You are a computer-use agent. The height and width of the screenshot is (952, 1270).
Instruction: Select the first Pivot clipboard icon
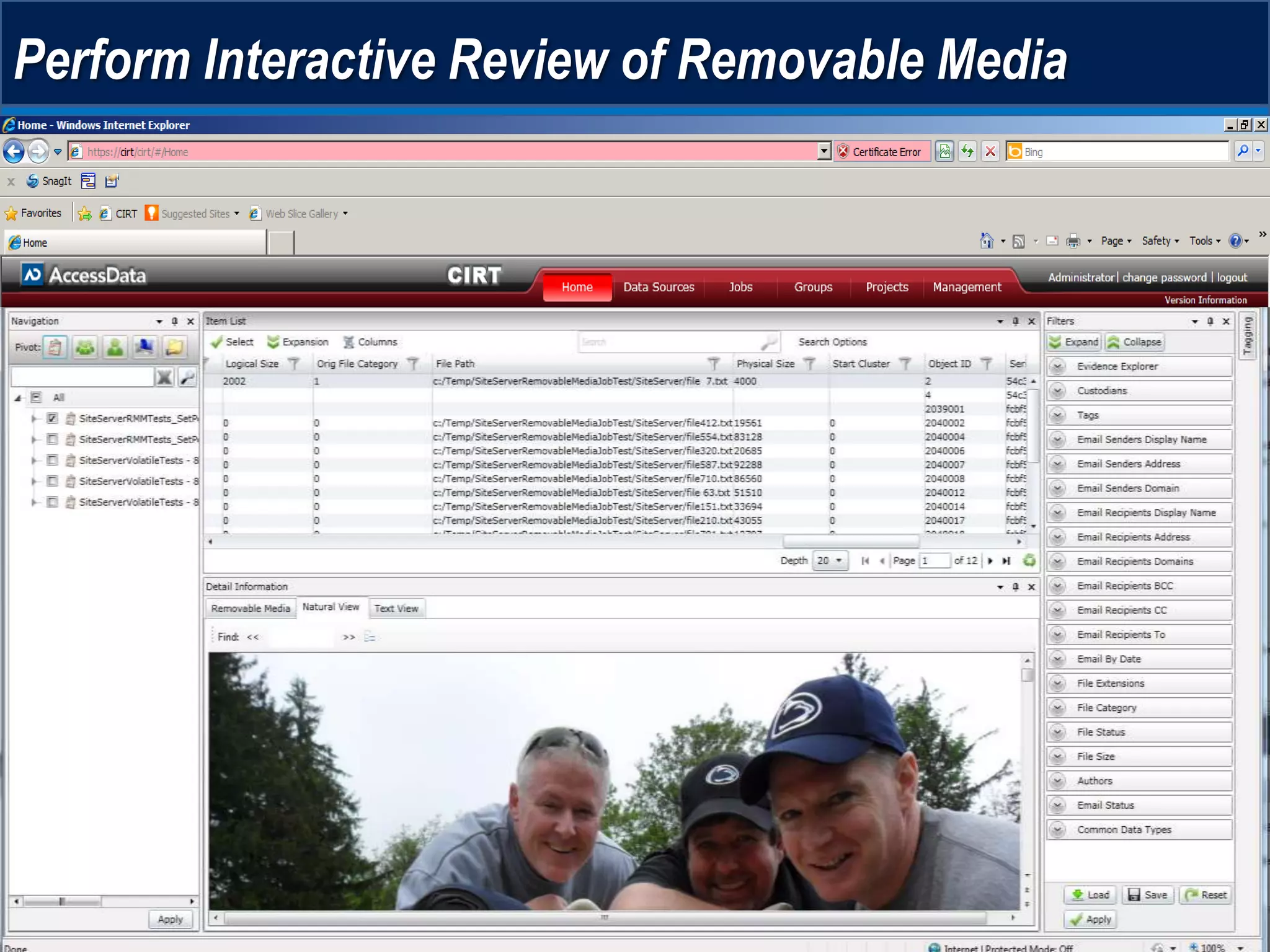56,347
